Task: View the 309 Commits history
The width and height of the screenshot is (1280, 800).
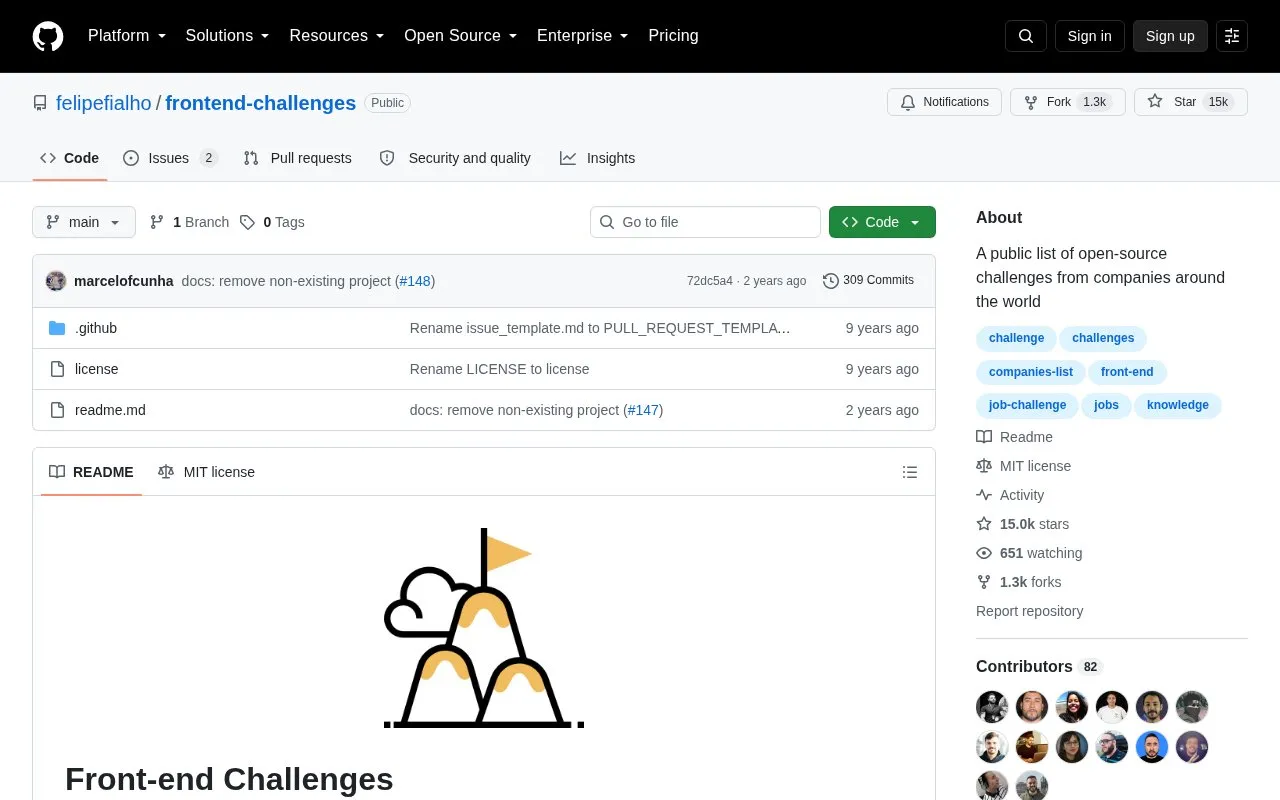Action: pos(868,280)
